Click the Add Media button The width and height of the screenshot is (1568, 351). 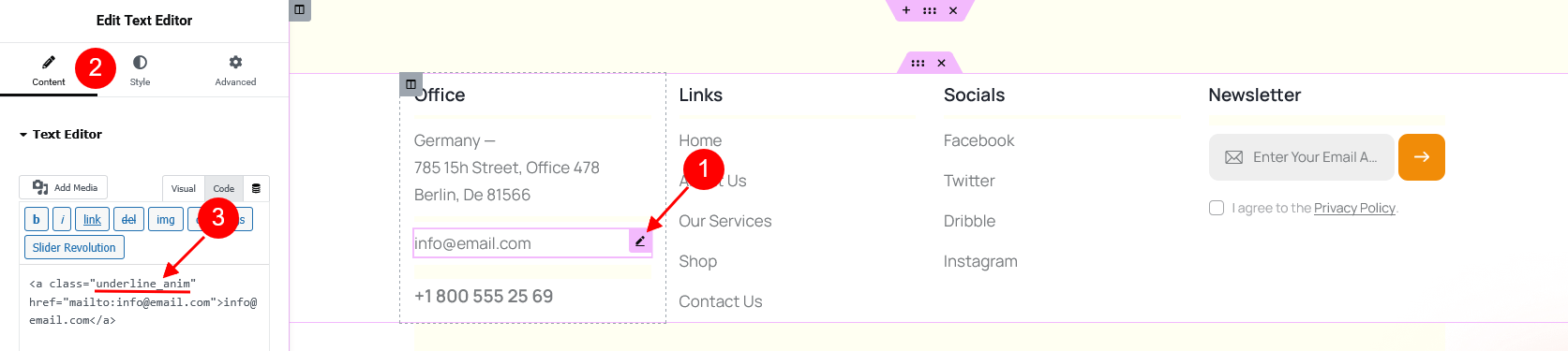(64, 187)
